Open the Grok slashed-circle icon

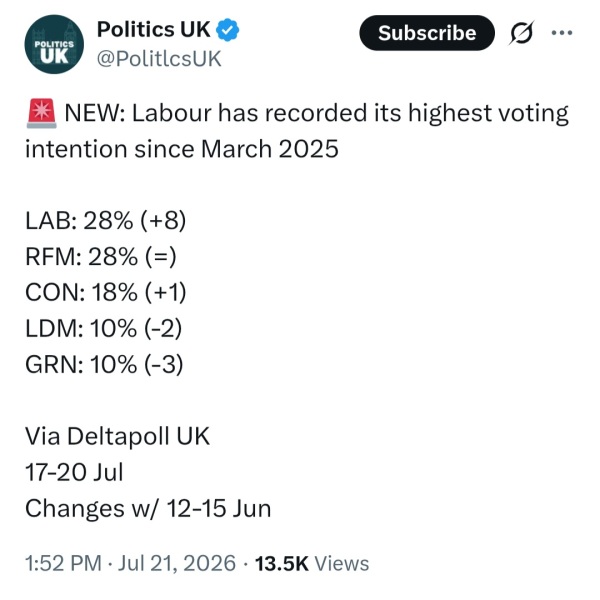pos(521,33)
